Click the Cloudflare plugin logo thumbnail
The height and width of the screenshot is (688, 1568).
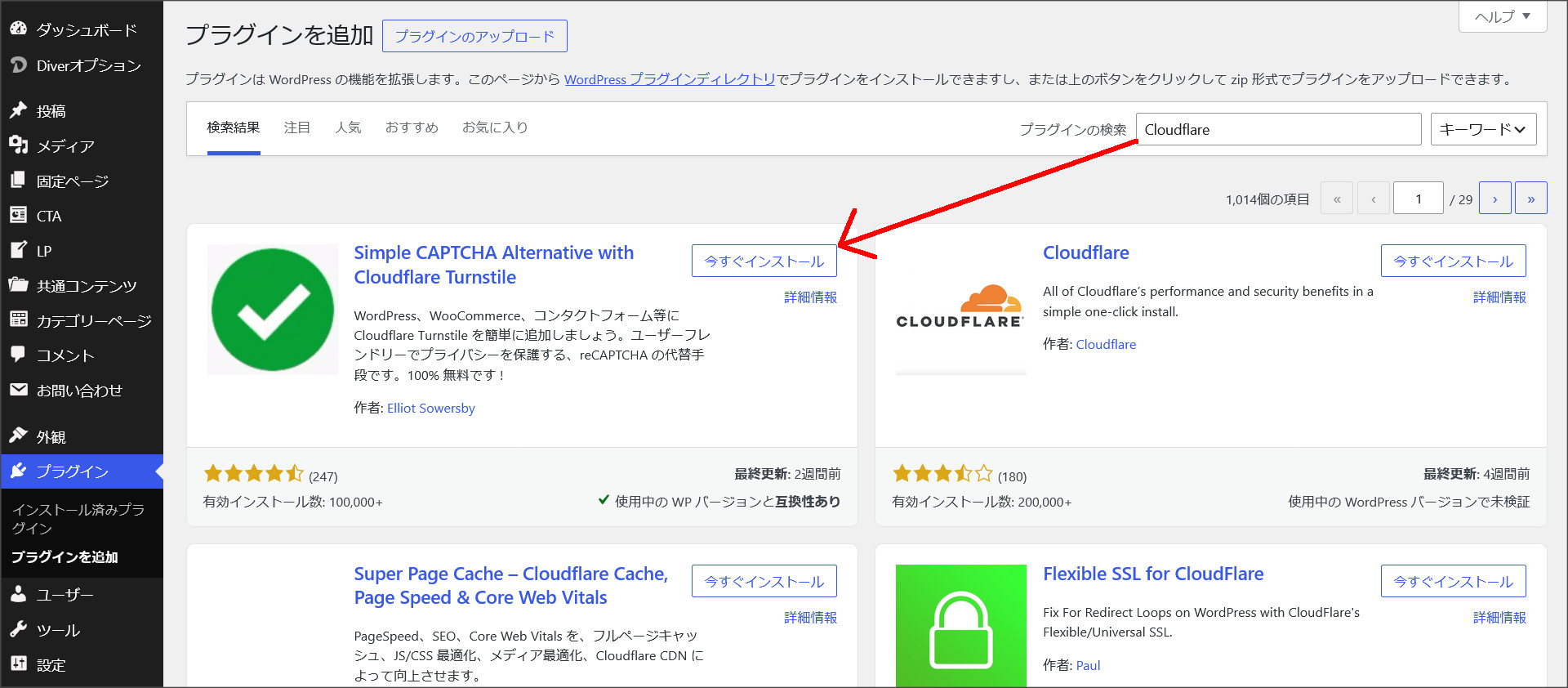[960, 310]
